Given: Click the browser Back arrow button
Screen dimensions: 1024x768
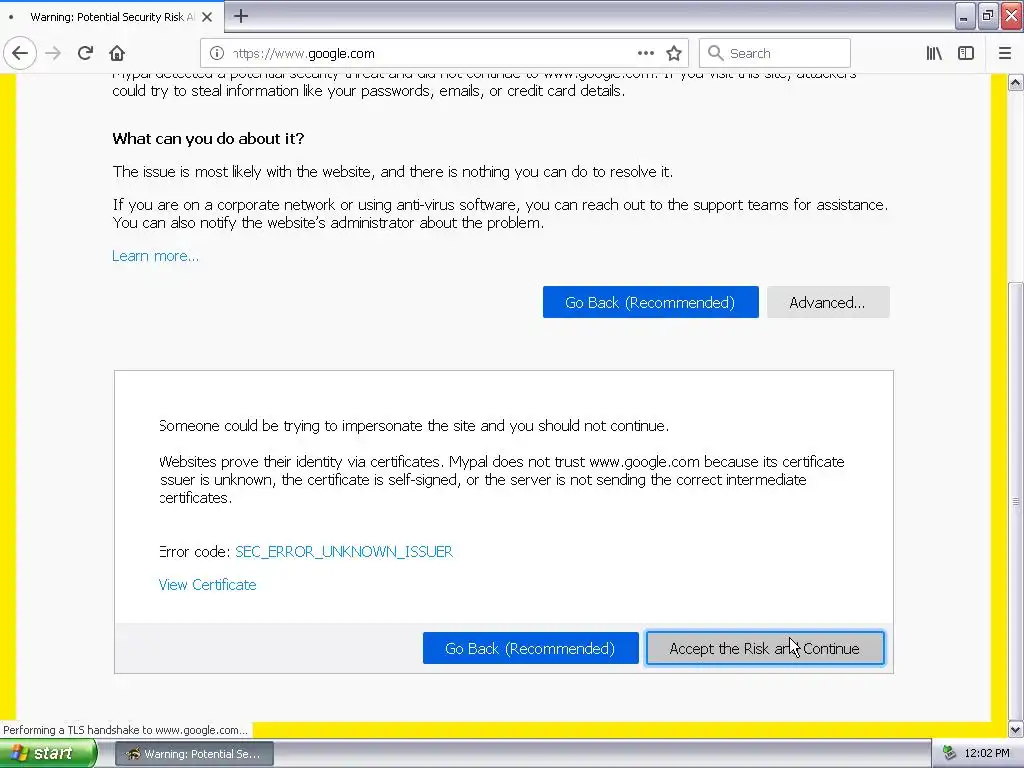Looking at the screenshot, I should pos(20,54).
